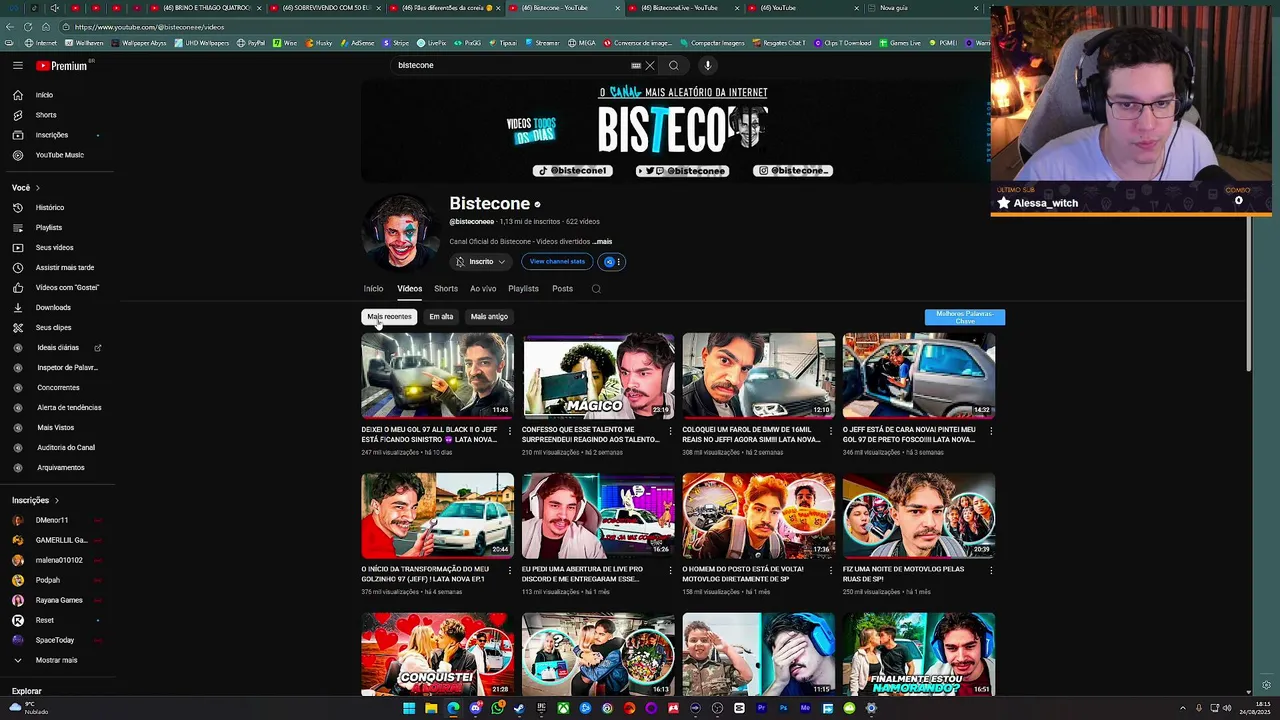This screenshot has height=720, width=1280.
Task: Open the @bistecone_ Instagram banner link
Action: [793, 171]
